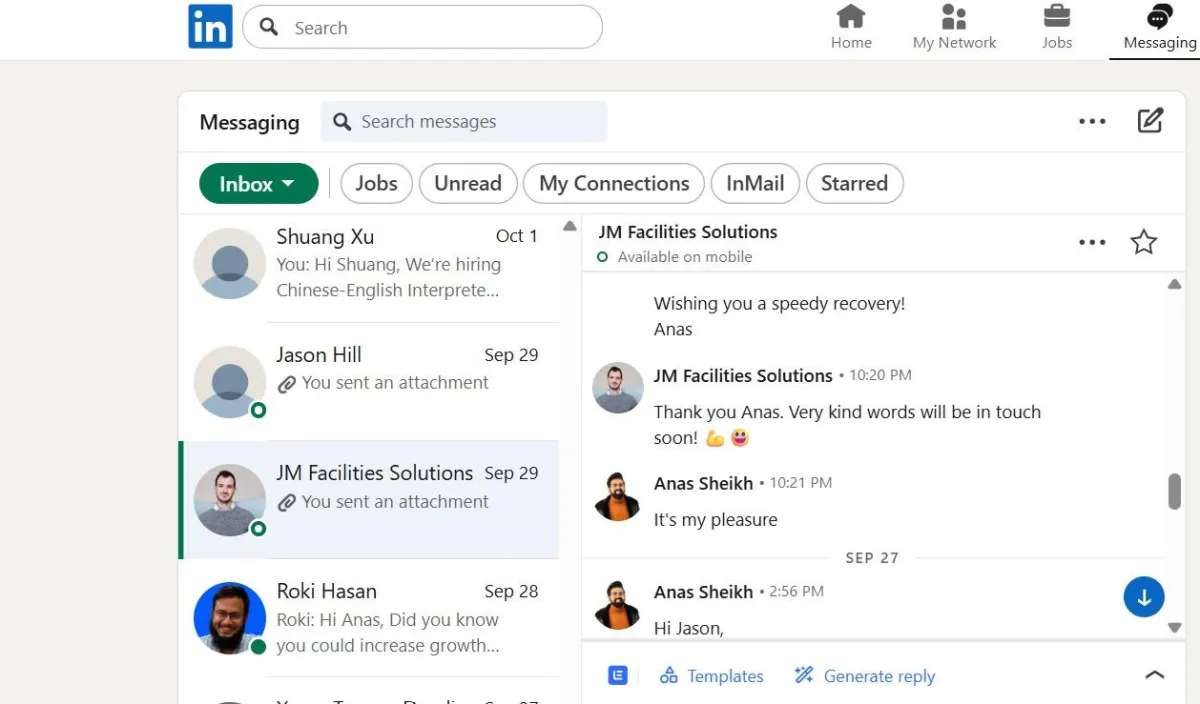Click the message thread scrollbar thumb

click(1175, 491)
